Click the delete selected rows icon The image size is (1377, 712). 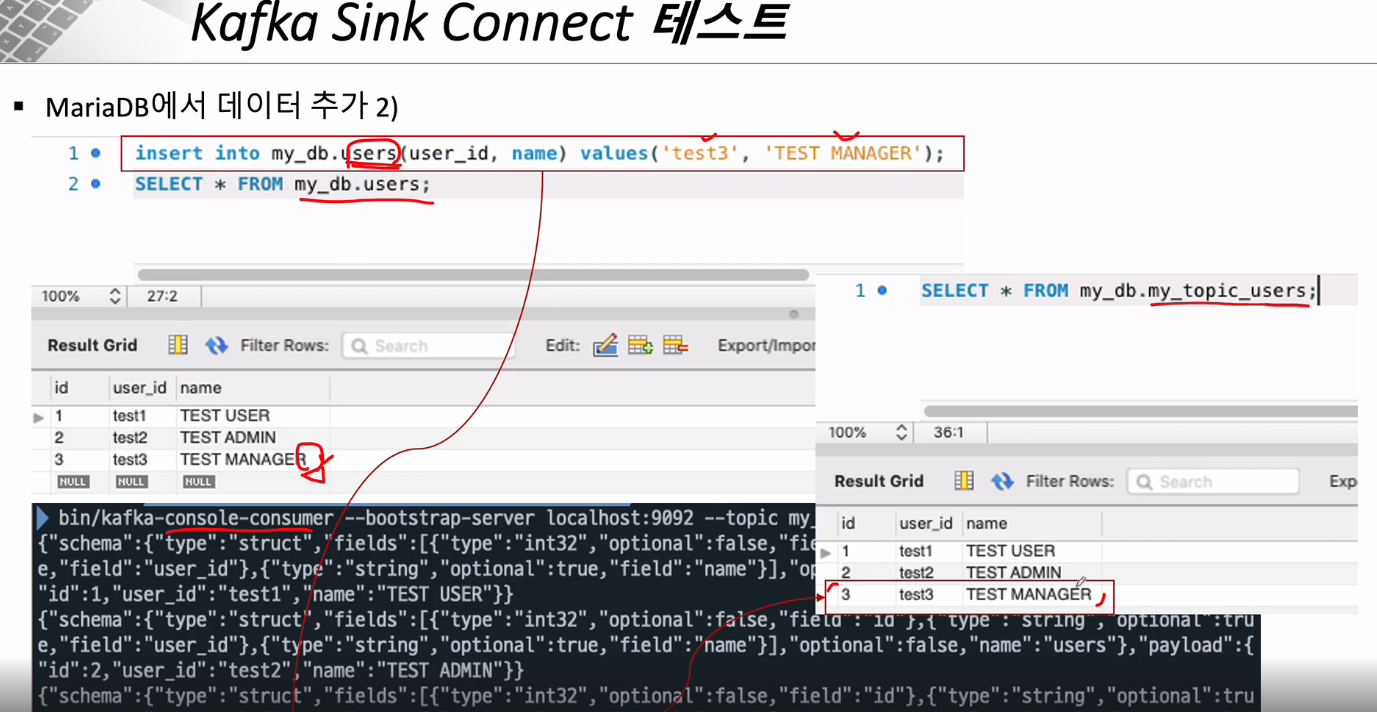pos(675,345)
